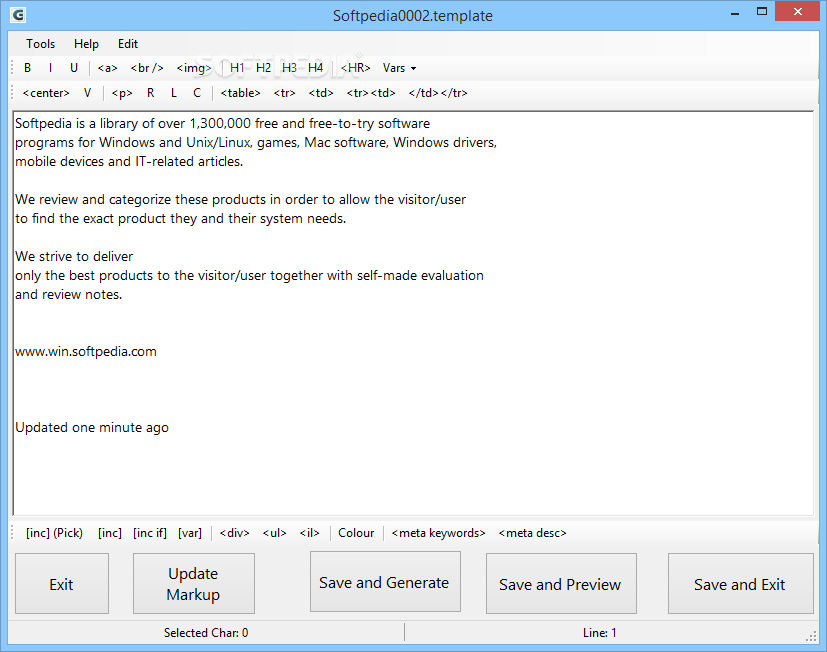The height and width of the screenshot is (652, 827).
Task: Minimize the Softpedia0002.template window
Action: pos(735,12)
